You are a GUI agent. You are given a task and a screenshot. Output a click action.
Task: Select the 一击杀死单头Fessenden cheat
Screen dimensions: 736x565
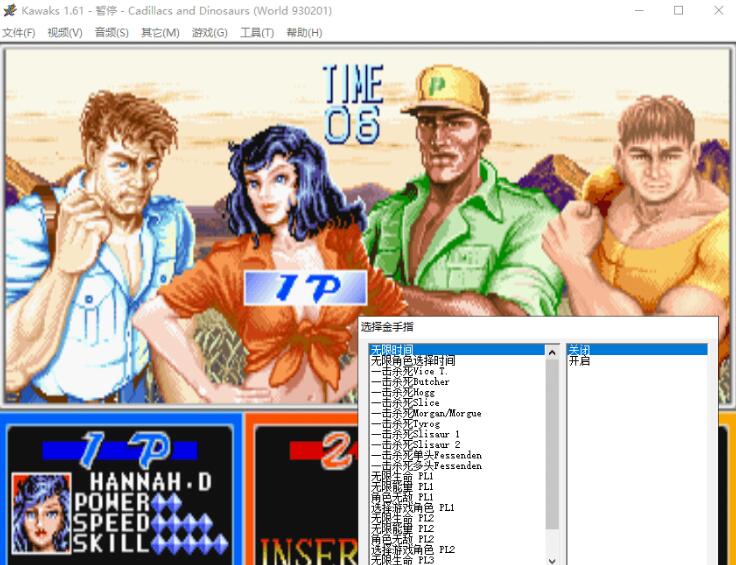pyautogui.click(x=457, y=455)
